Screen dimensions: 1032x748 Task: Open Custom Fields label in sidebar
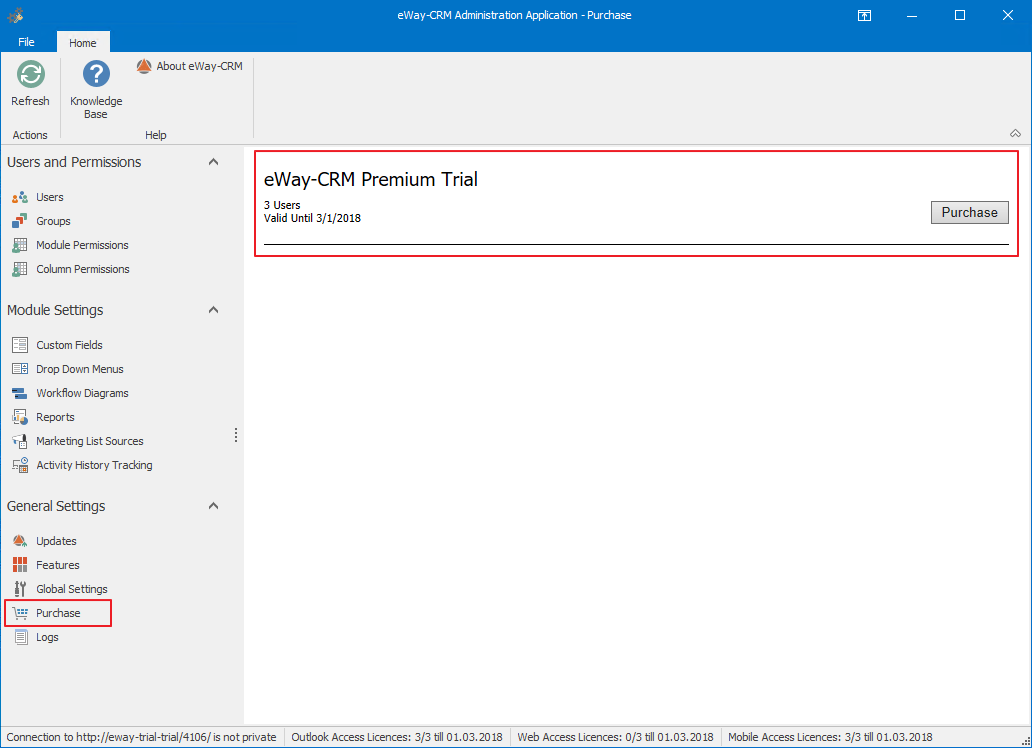[x=69, y=345]
